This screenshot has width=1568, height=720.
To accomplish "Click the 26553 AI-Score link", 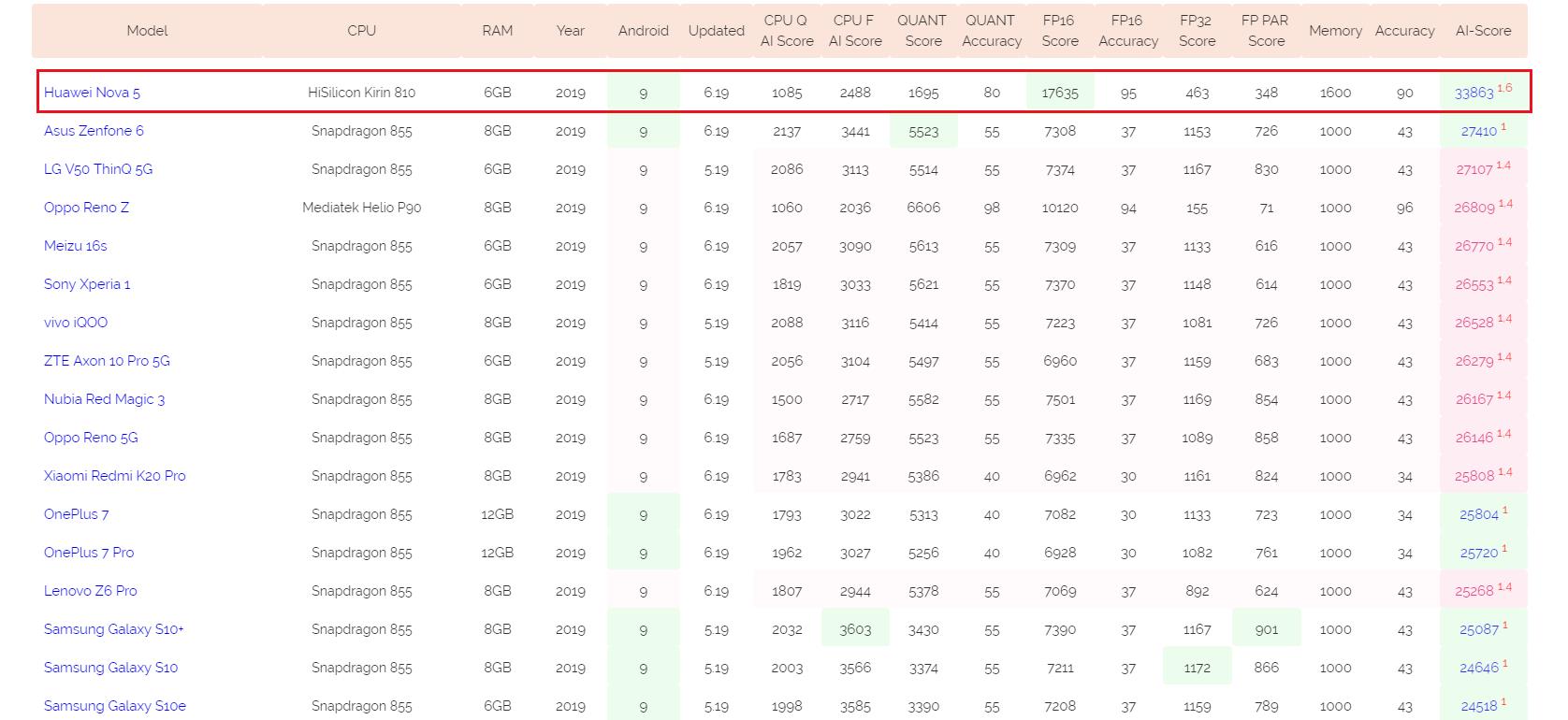I will click(1474, 284).
